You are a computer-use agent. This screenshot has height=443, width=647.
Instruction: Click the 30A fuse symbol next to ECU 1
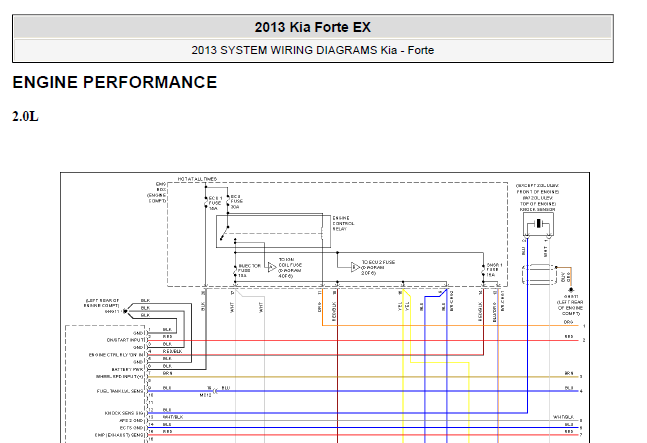[x=227, y=202]
